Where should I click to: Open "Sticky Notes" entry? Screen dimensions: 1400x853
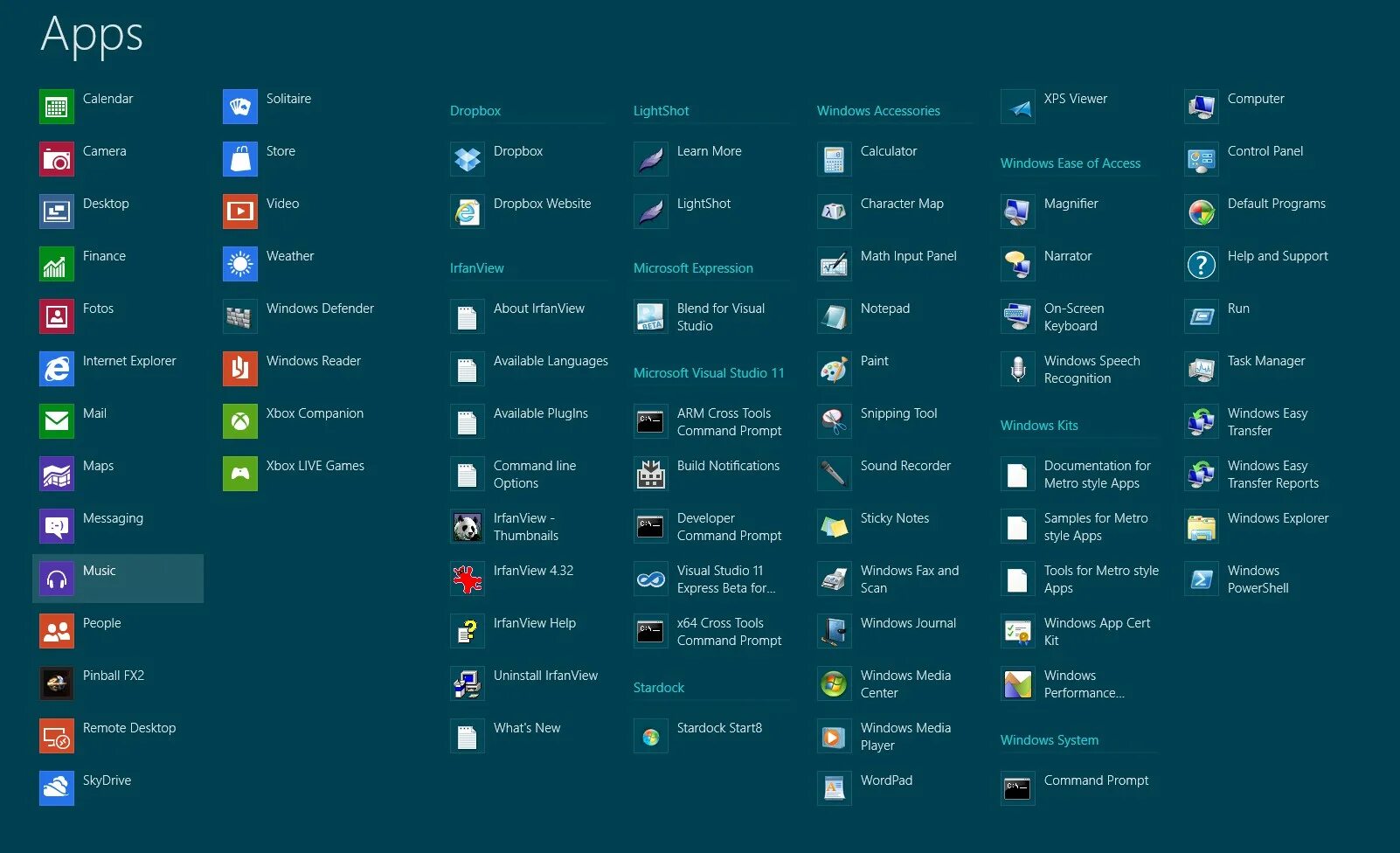894,518
